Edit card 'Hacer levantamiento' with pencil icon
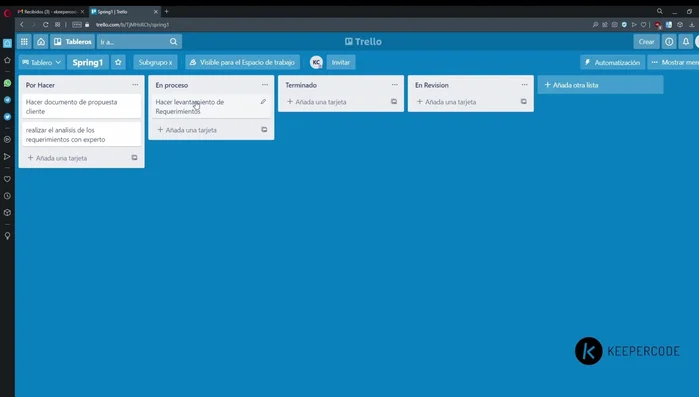This screenshot has height=397, width=699. 263,102
